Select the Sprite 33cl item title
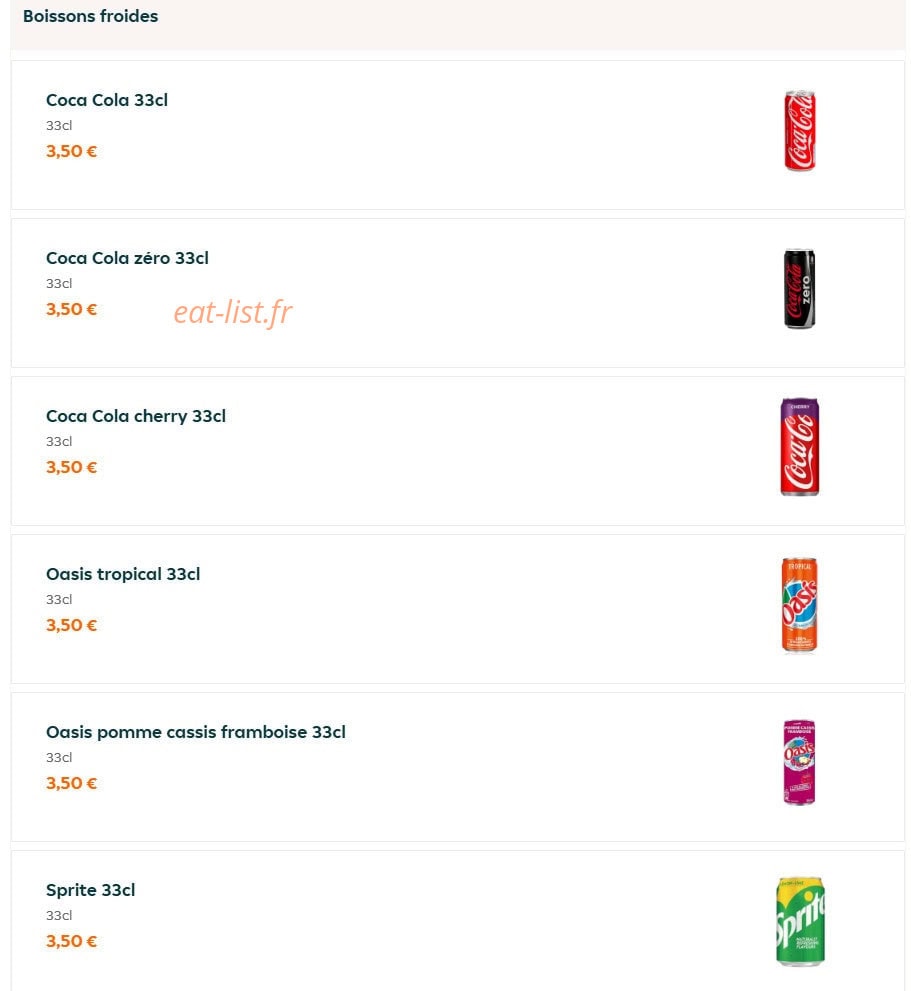 tap(90, 890)
